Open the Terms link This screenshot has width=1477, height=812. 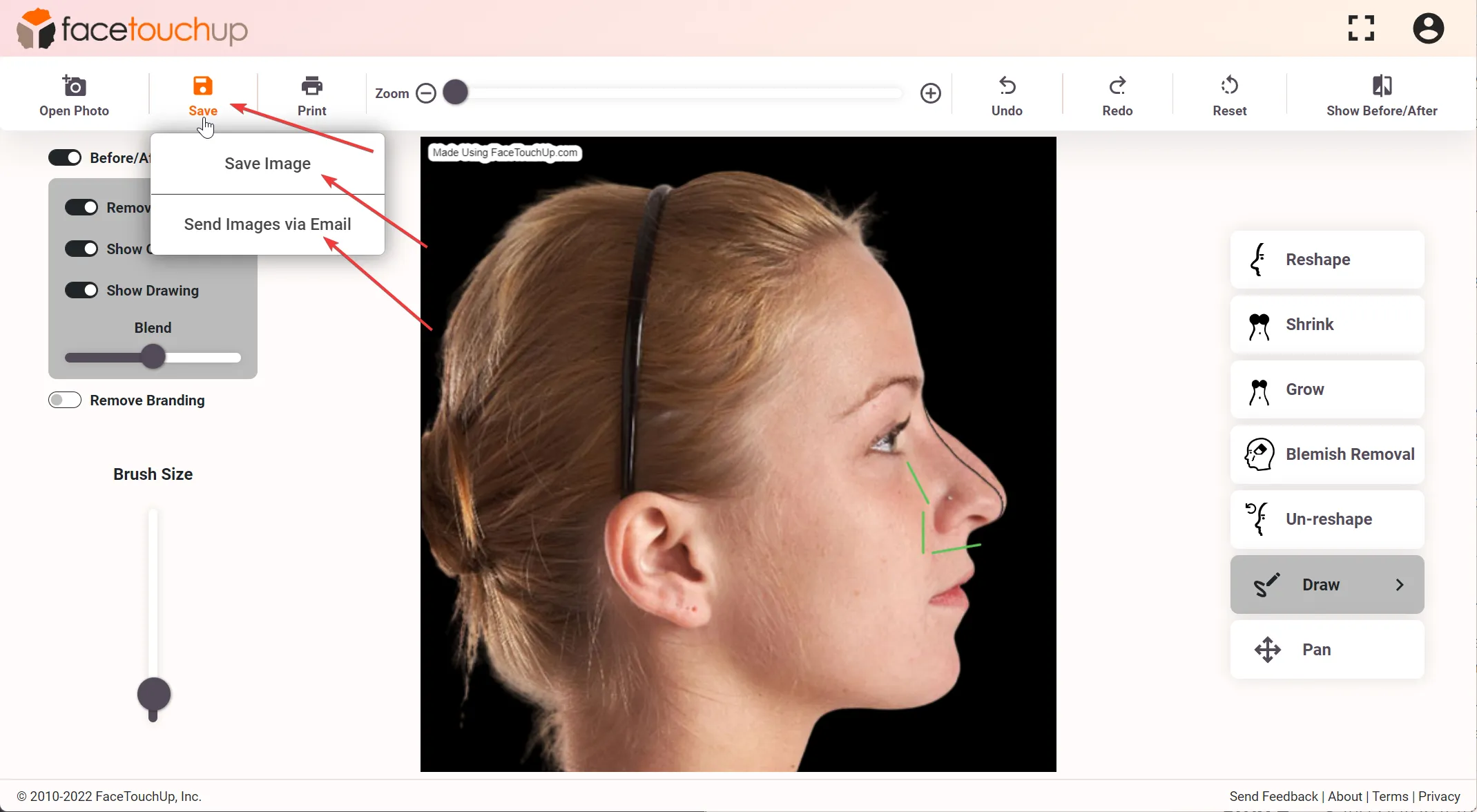(x=1390, y=796)
